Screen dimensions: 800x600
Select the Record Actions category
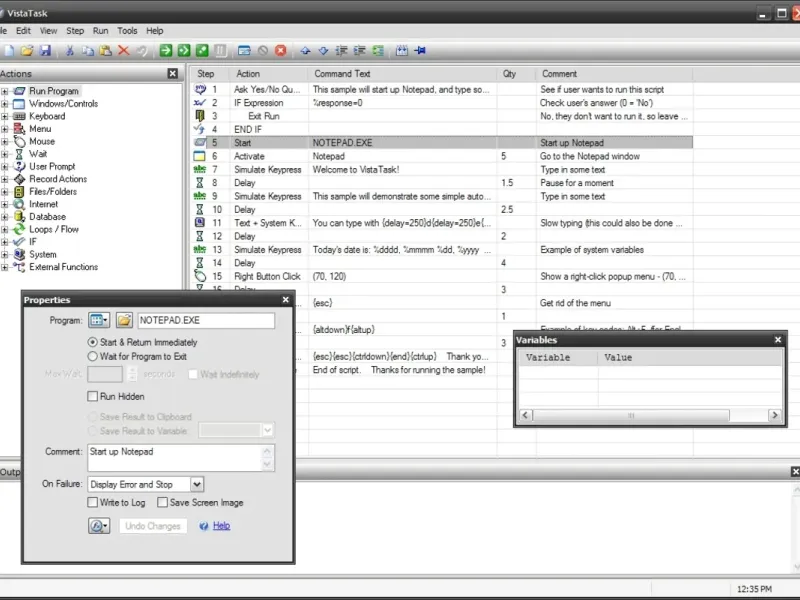(58, 179)
